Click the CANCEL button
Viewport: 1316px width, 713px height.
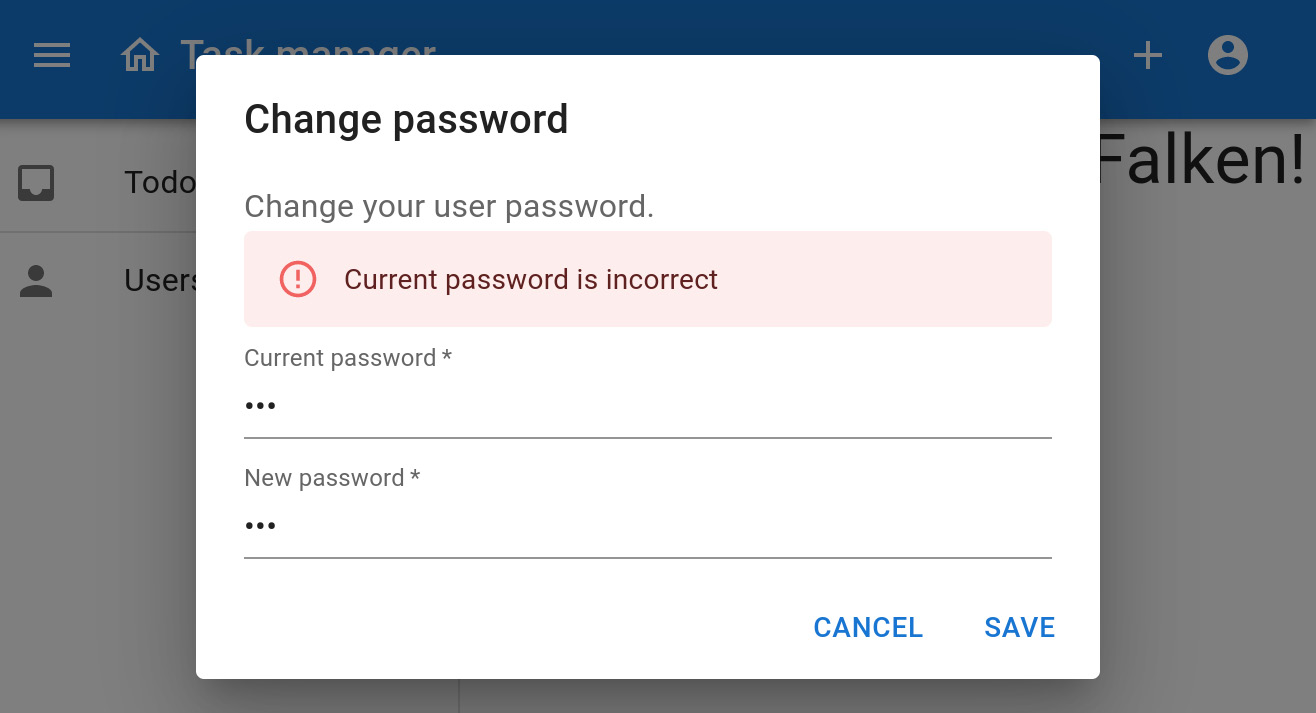click(867, 627)
